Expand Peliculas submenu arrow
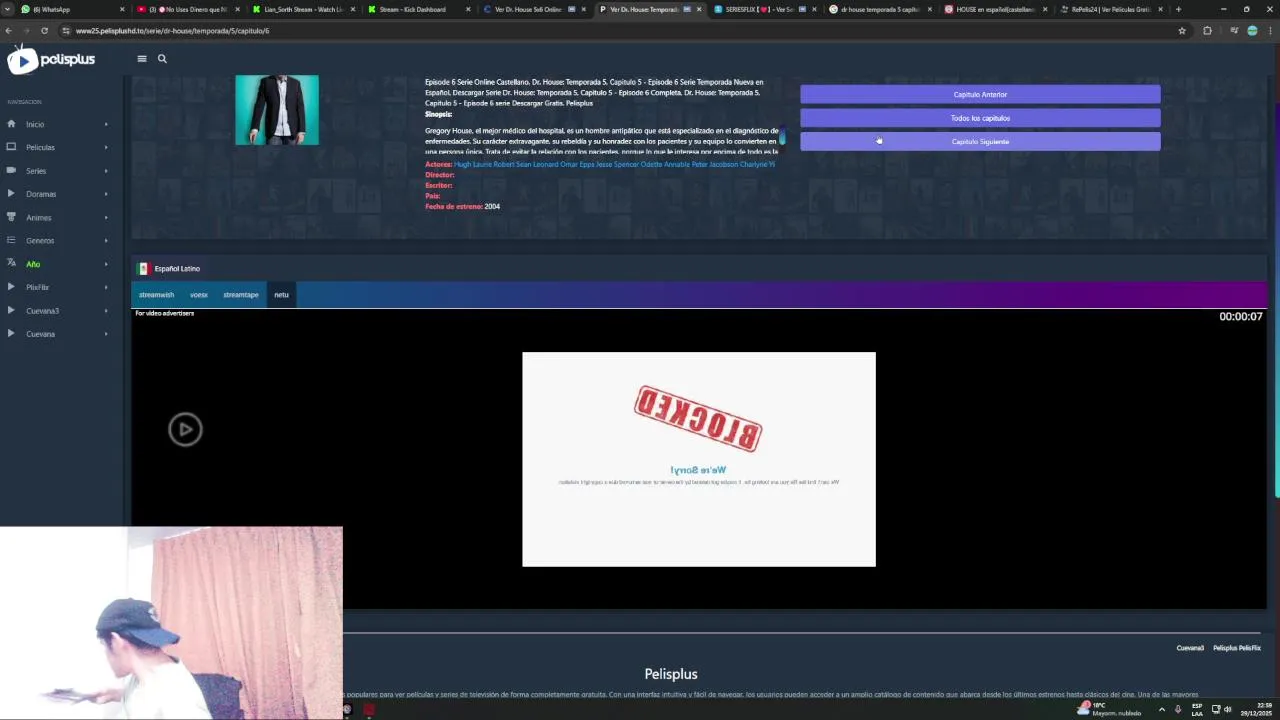Viewport: 1280px width, 720px height. pyautogui.click(x=106, y=147)
